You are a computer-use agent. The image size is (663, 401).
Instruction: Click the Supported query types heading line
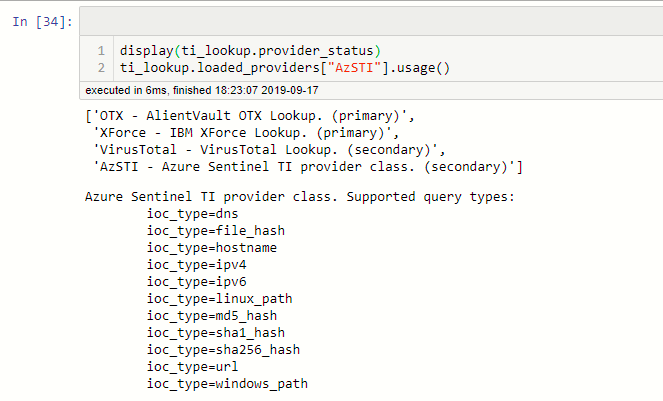(x=300, y=196)
